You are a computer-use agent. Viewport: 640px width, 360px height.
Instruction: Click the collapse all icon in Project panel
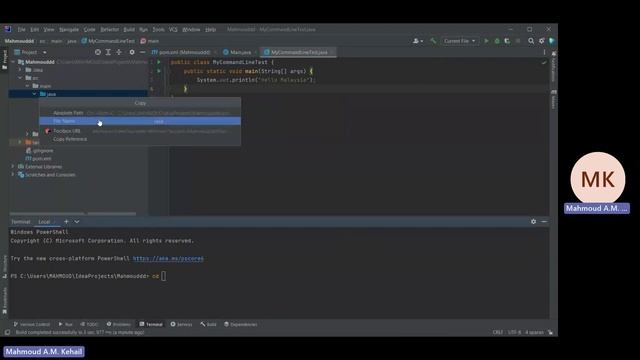[119, 52]
